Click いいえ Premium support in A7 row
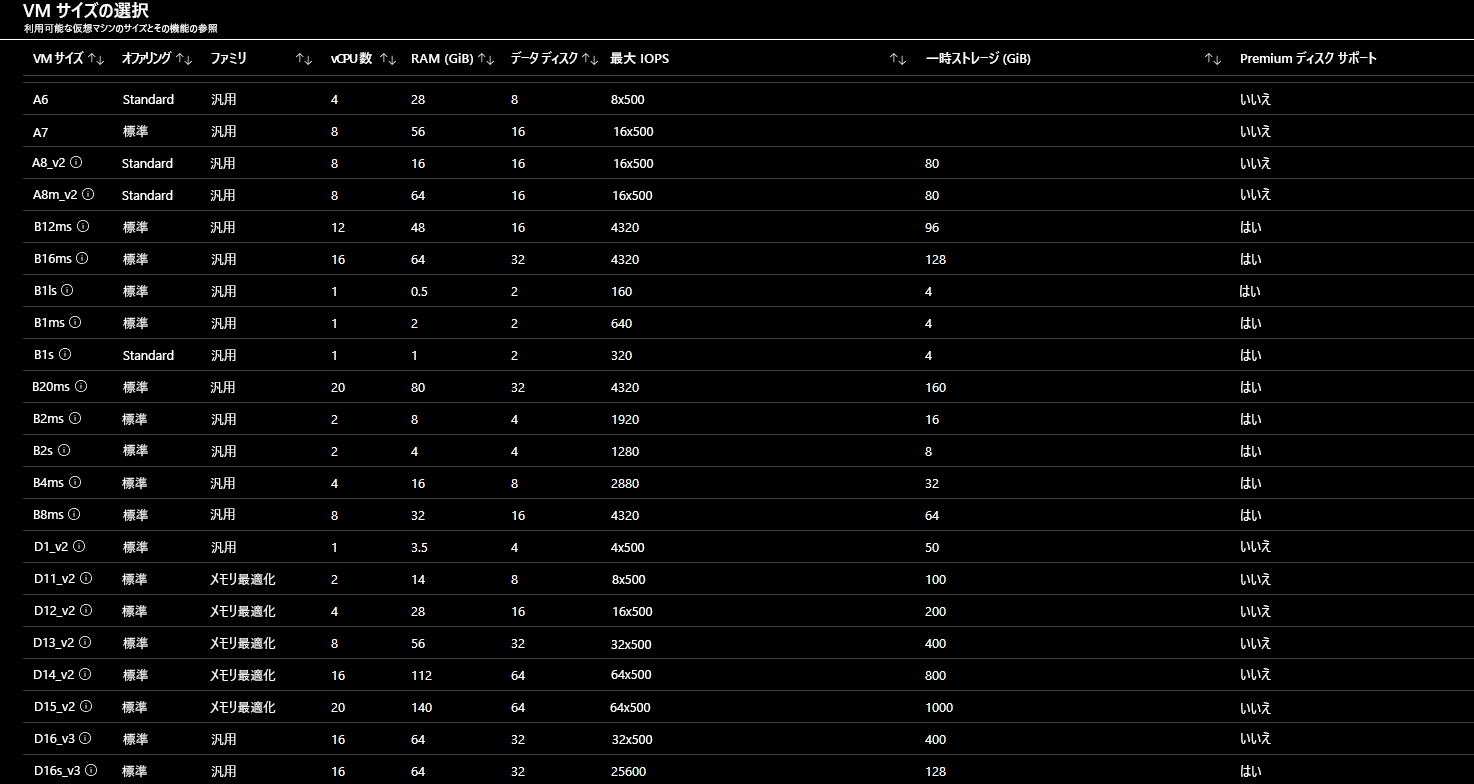Screen dimensions: 1474x784 [x=1255, y=132]
